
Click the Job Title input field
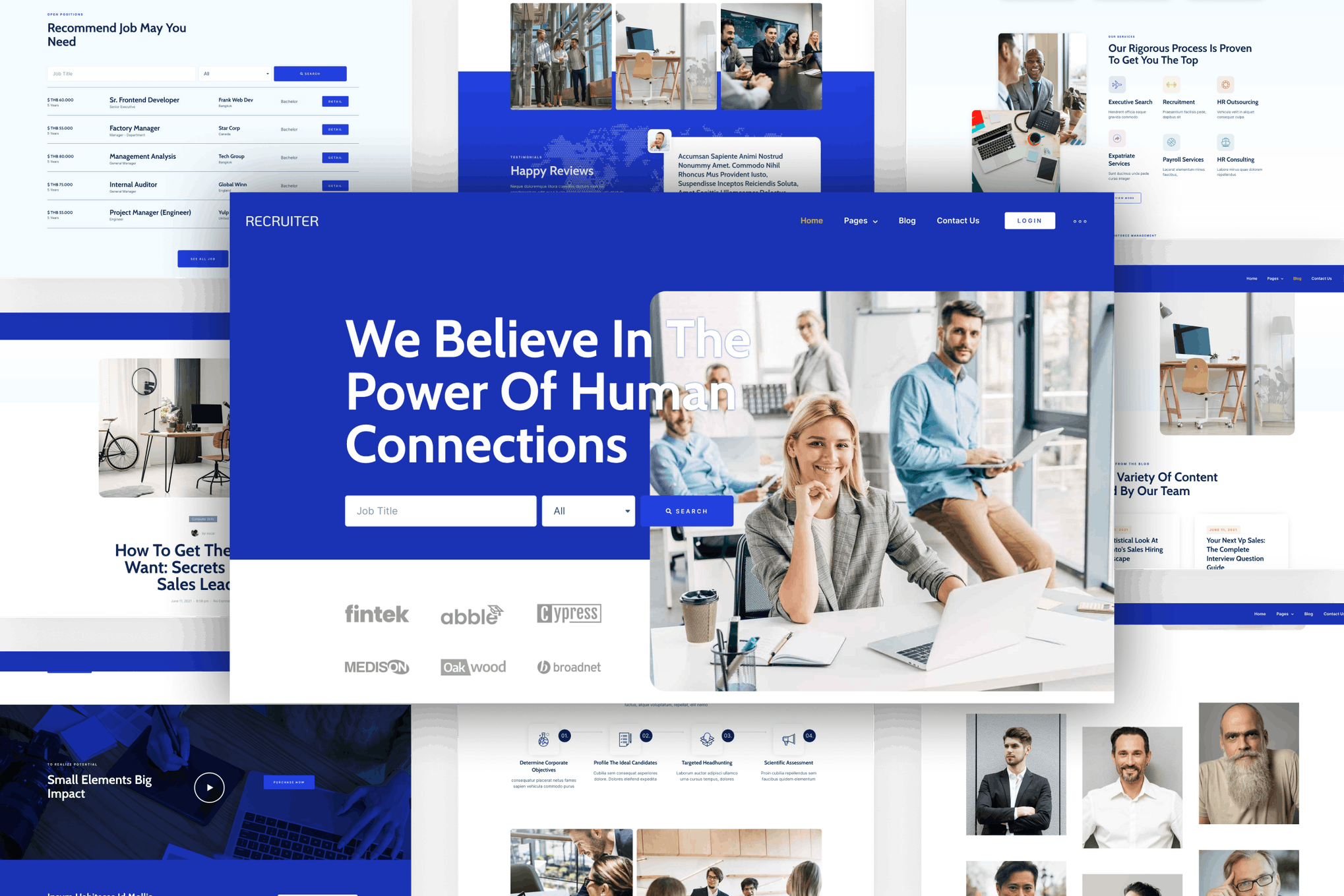pos(440,511)
